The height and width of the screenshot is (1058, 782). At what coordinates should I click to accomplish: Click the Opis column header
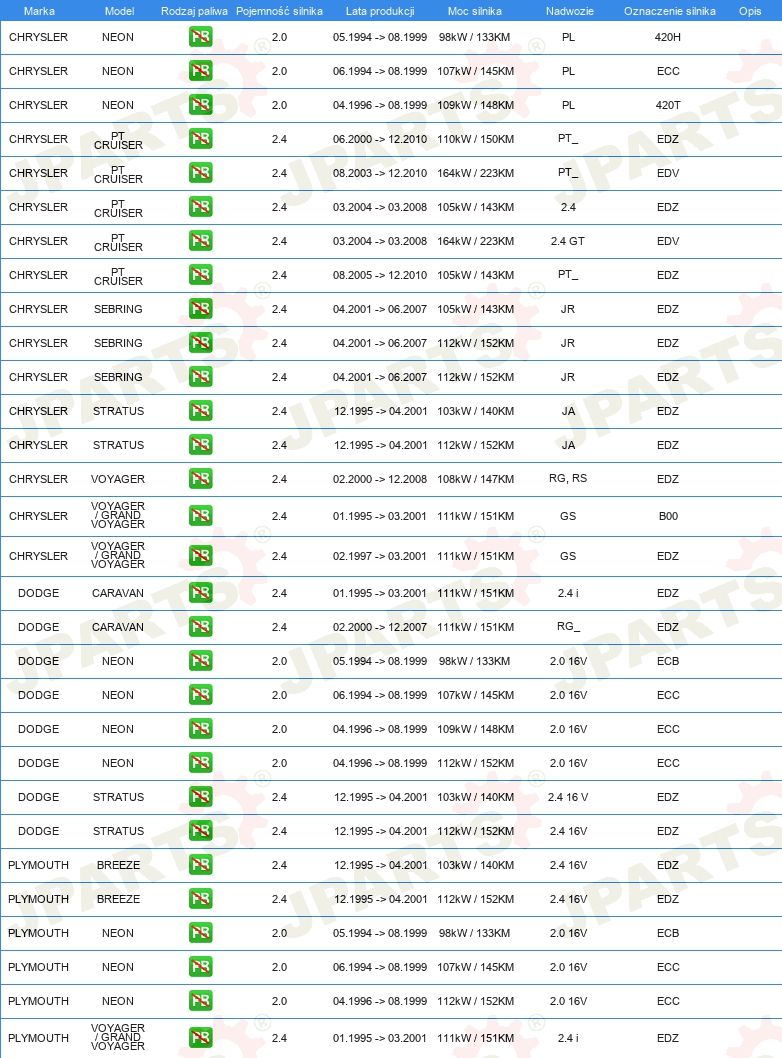[x=750, y=11]
